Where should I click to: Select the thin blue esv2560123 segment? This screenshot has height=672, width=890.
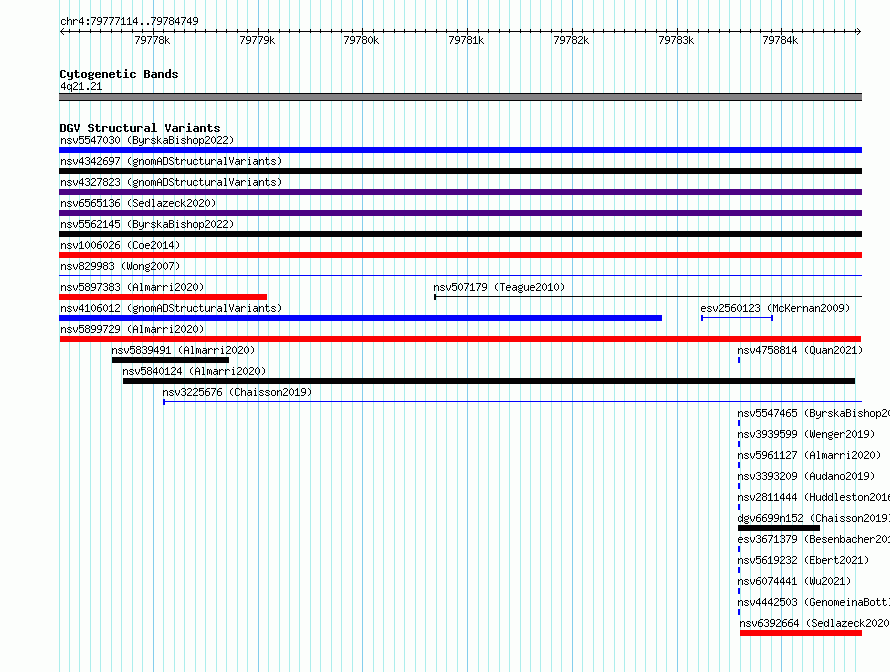pos(737,318)
